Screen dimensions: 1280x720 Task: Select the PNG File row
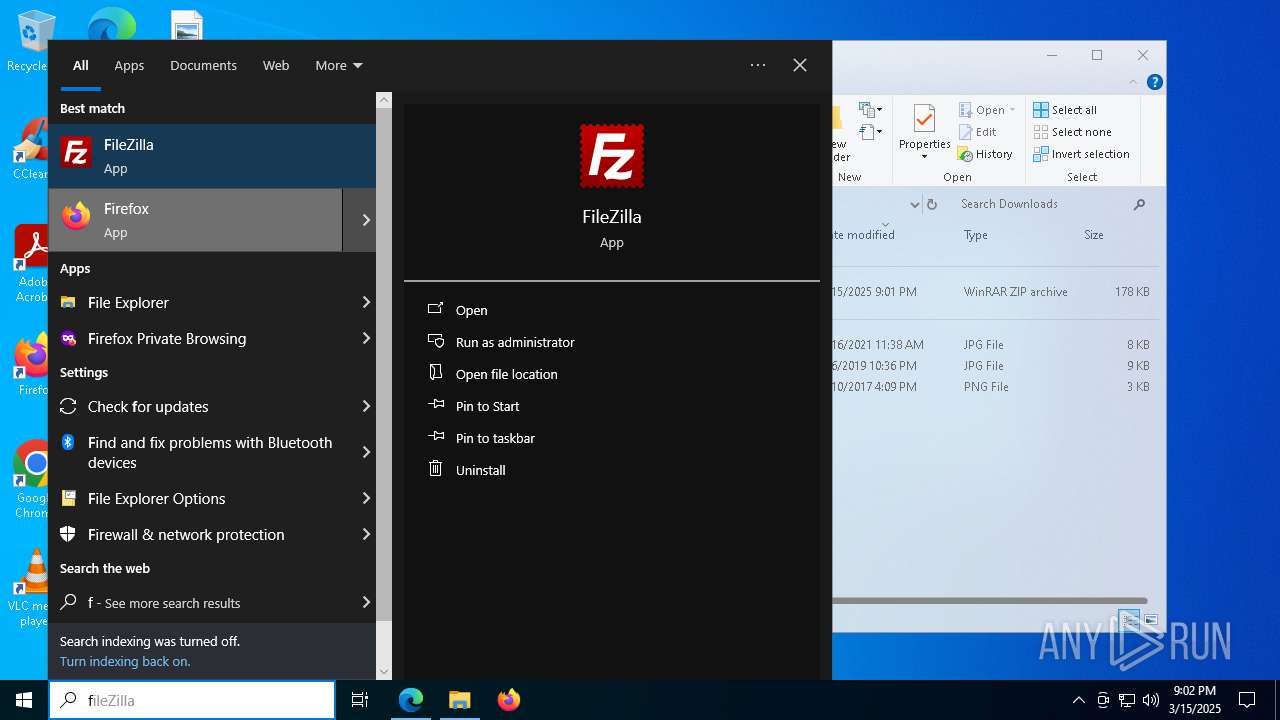tap(995, 387)
